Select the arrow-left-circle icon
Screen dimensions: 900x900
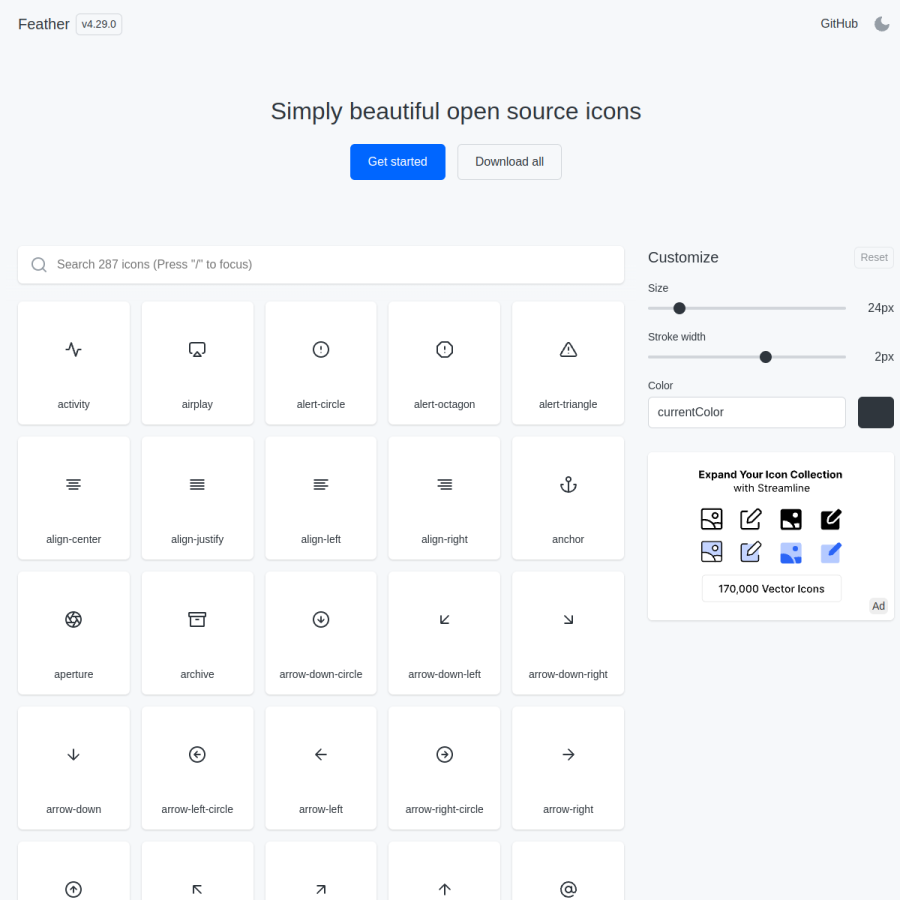(x=197, y=767)
